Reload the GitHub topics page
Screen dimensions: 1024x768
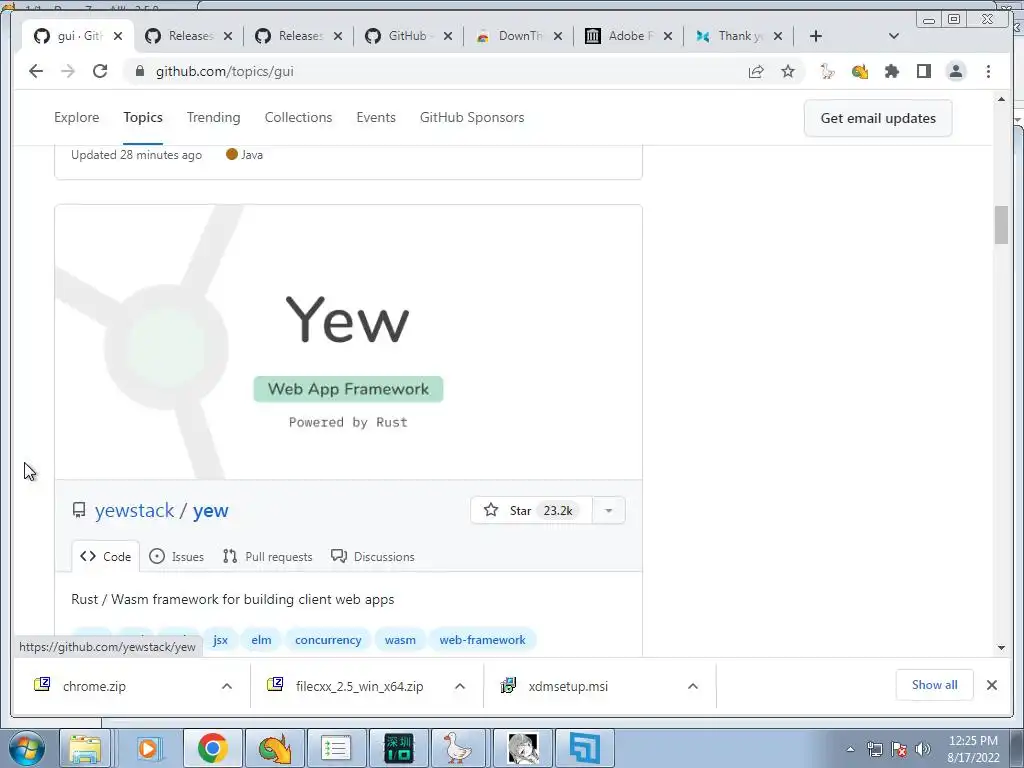pos(100,71)
